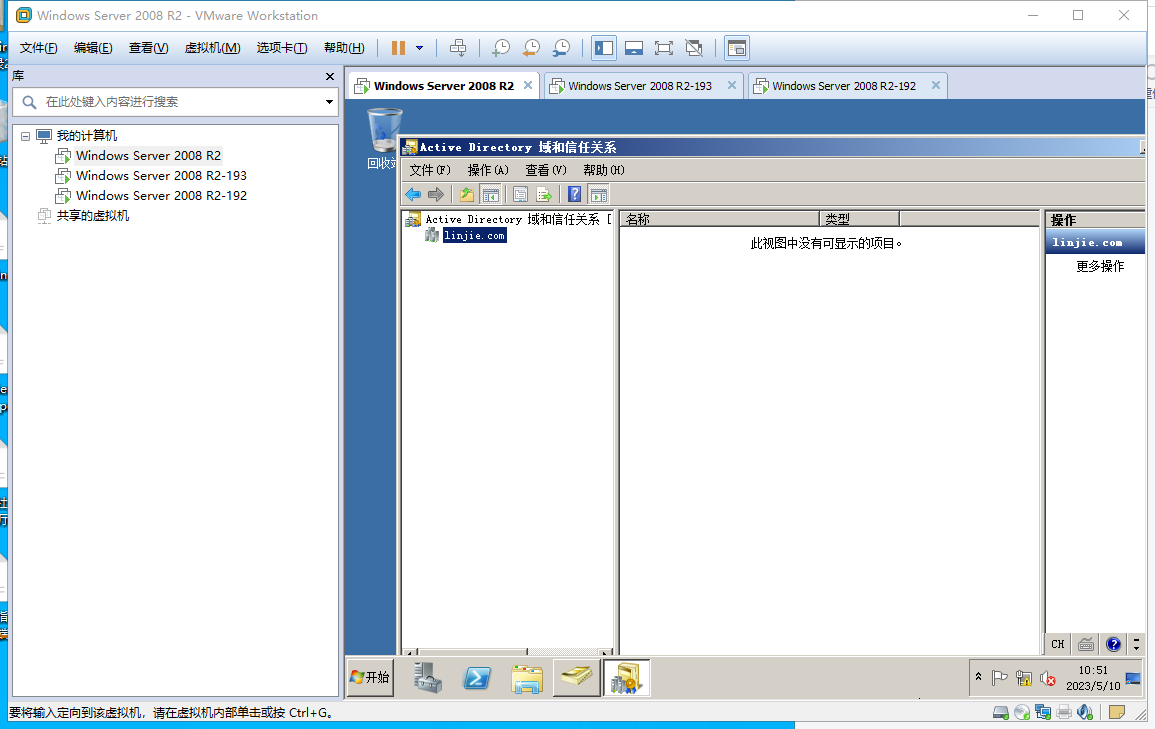This screenshot has width=1155, height=729.
Task: Open MMC 查看(V) menu
Action: click(x=546, y=170)
